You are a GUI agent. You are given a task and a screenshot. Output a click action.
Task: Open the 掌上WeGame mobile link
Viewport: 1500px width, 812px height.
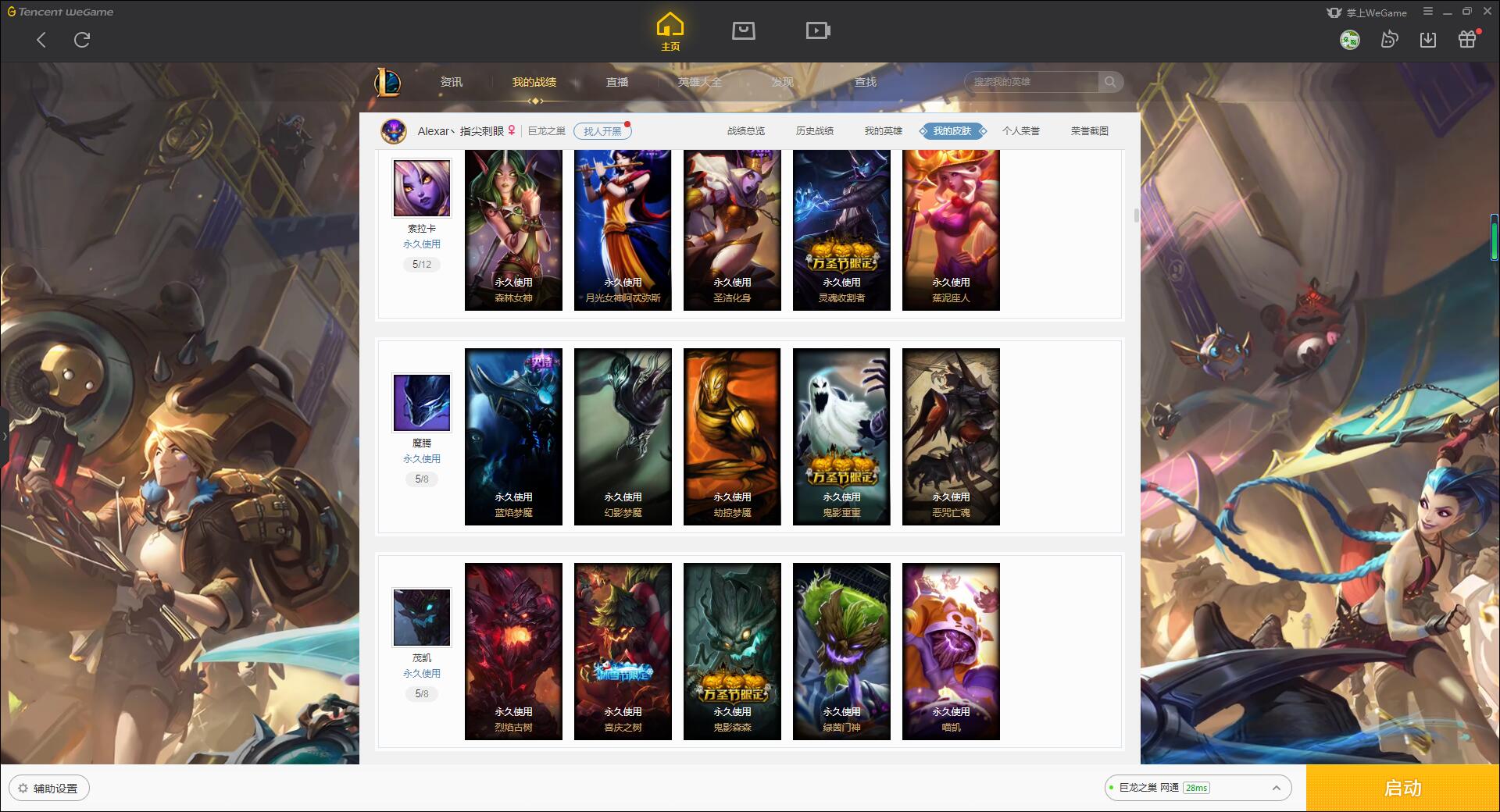[x=1366, y=12]
